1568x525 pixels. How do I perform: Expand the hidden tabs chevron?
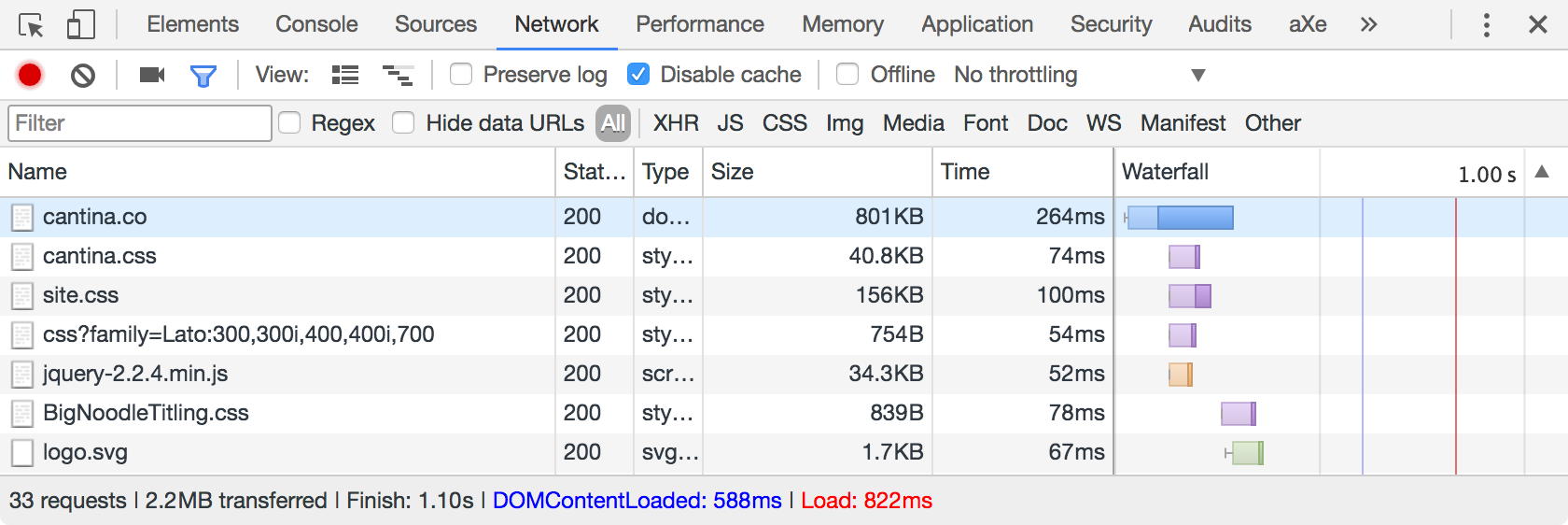pyautogui.click(x=1368, y=25)
